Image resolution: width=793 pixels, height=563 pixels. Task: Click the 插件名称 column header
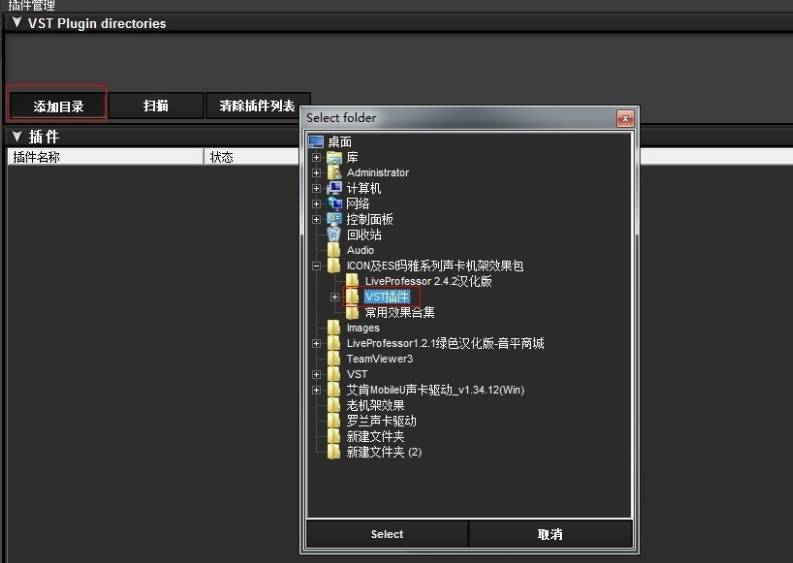[105, 157]
